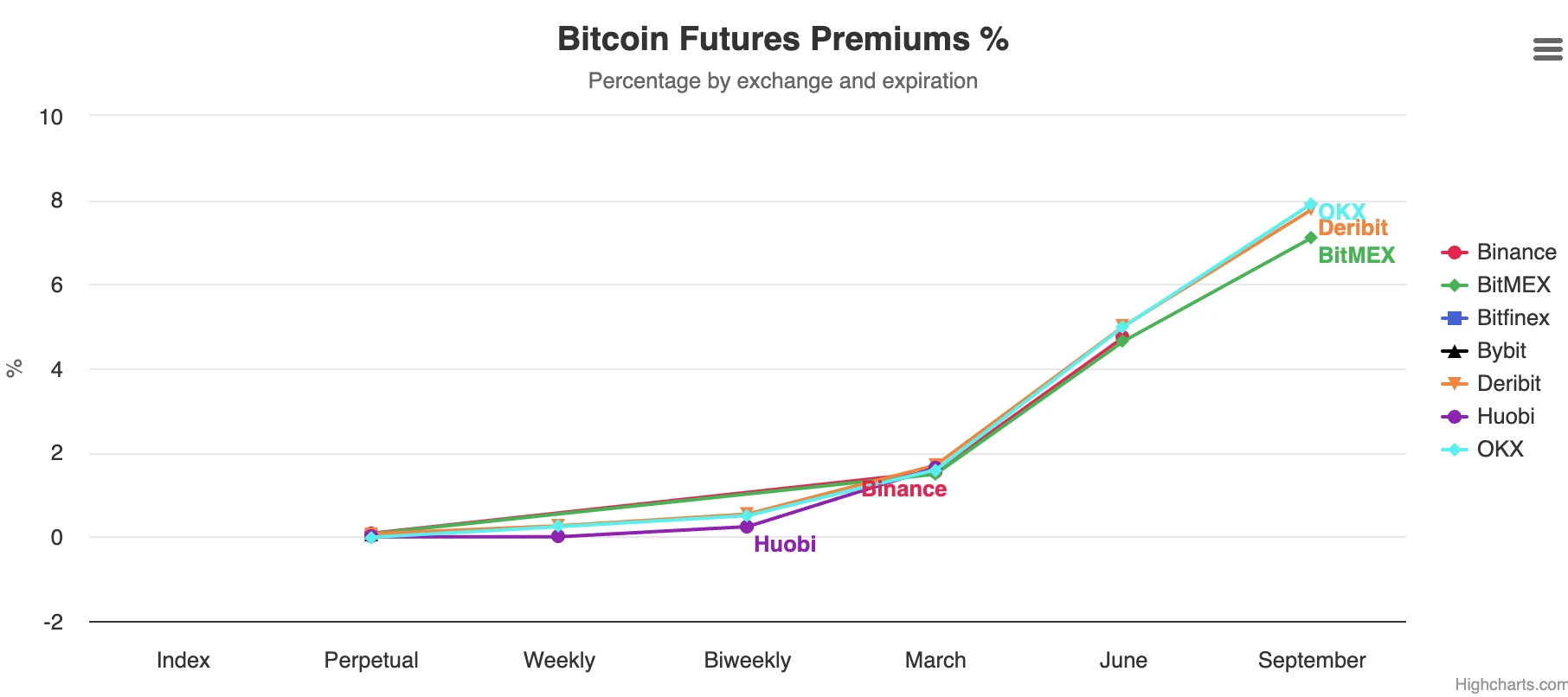This screenshot has width=1568, height=697.
Task: Click BitMEX point at June
Action: (1122, 342)
